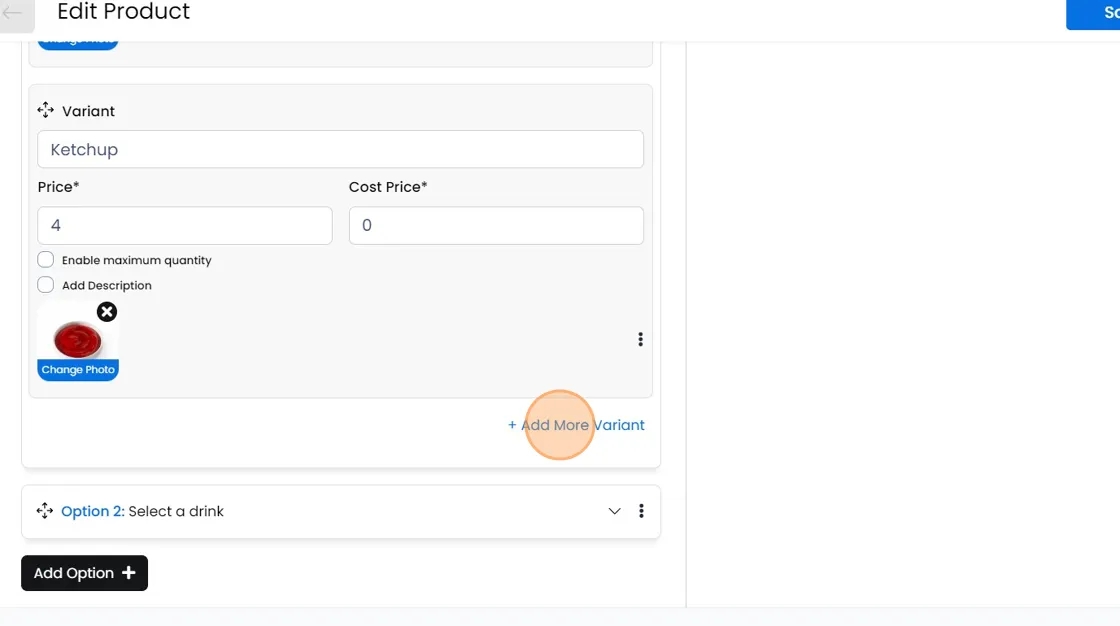Click the blue 'Option 2:' label
The image size is (1120, 626).
tap(92, 511)
